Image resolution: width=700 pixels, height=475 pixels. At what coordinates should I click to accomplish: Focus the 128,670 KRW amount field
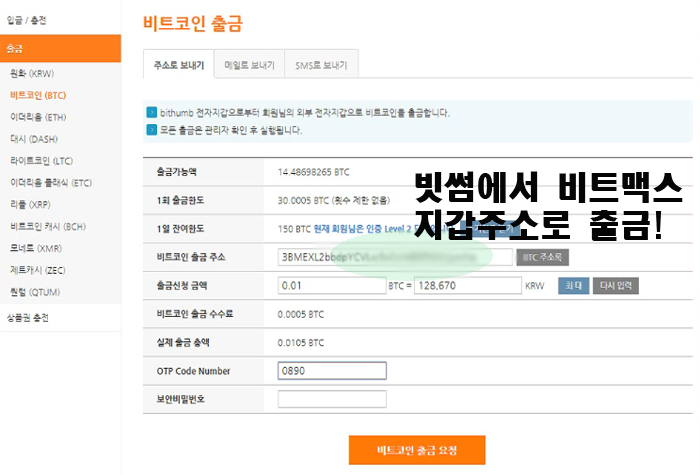(x=467, y=286)
